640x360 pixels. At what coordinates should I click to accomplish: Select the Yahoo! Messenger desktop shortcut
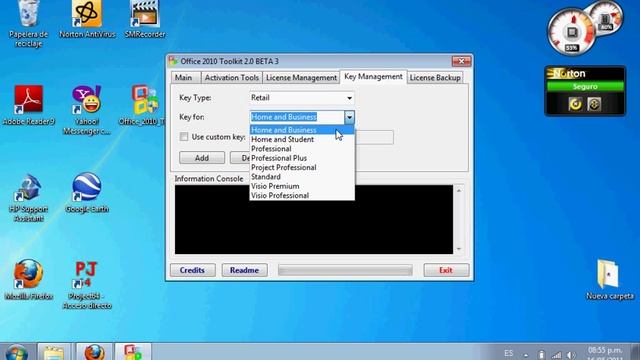pos(87,109)
